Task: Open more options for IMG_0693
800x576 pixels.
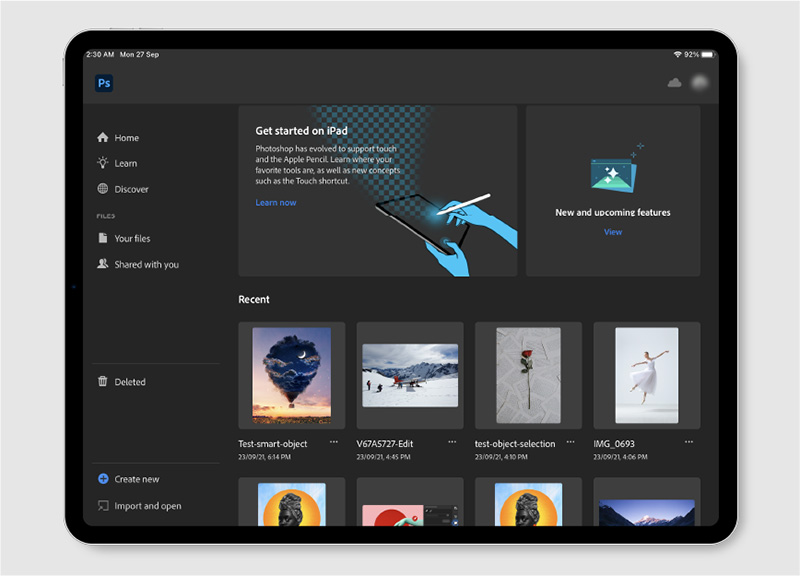Action: pos(689,442)
